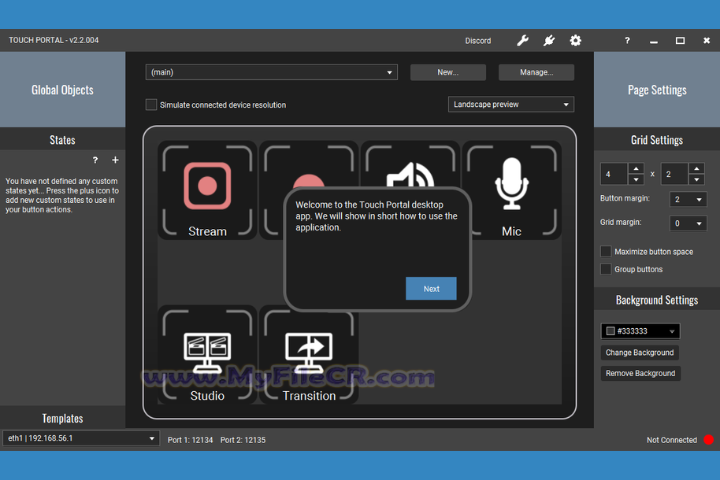Screen dimensions: 720x480
Task: Increase grid columns with up arrow
Action: coord(636,169)
